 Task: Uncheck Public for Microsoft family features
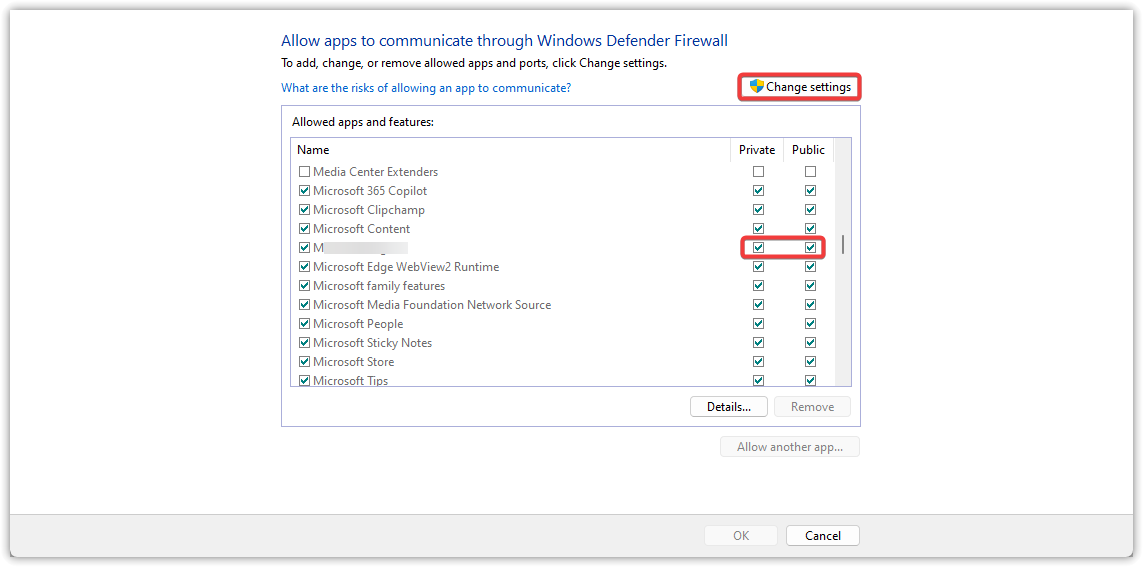pyautogui.click(x=810, y=286)
